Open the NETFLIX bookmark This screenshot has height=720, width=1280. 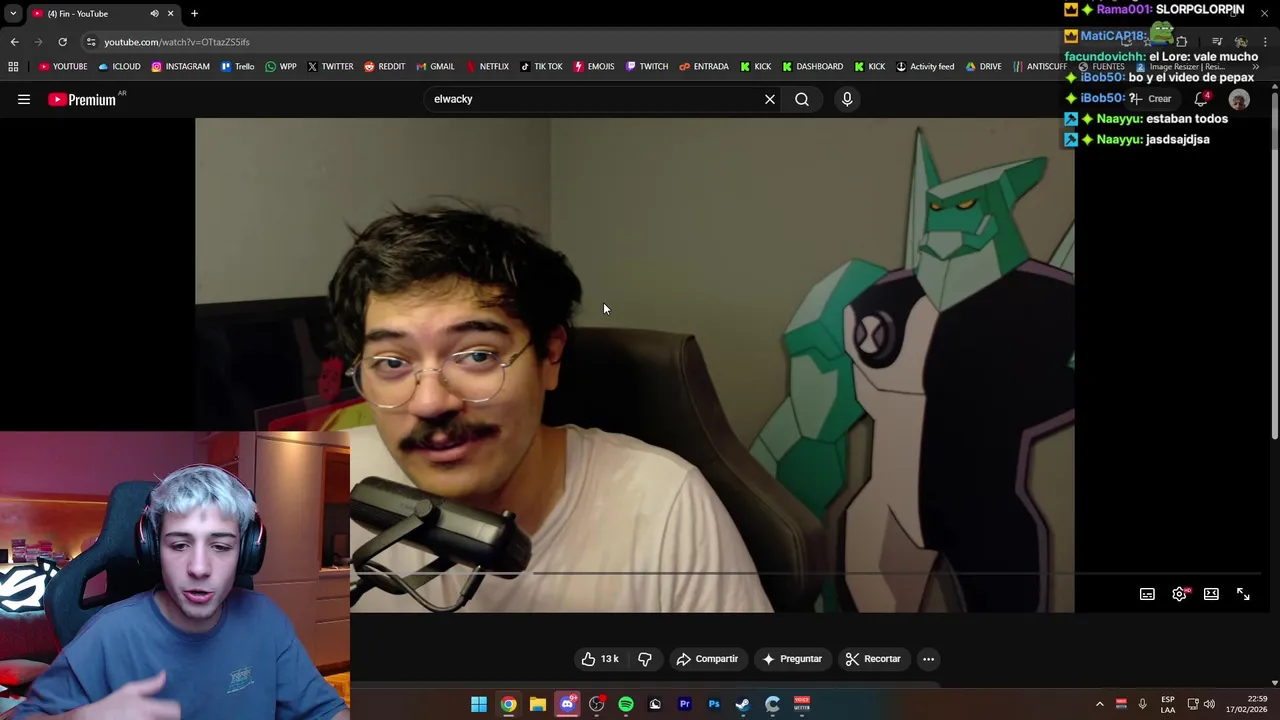click(x=487, y=67)
